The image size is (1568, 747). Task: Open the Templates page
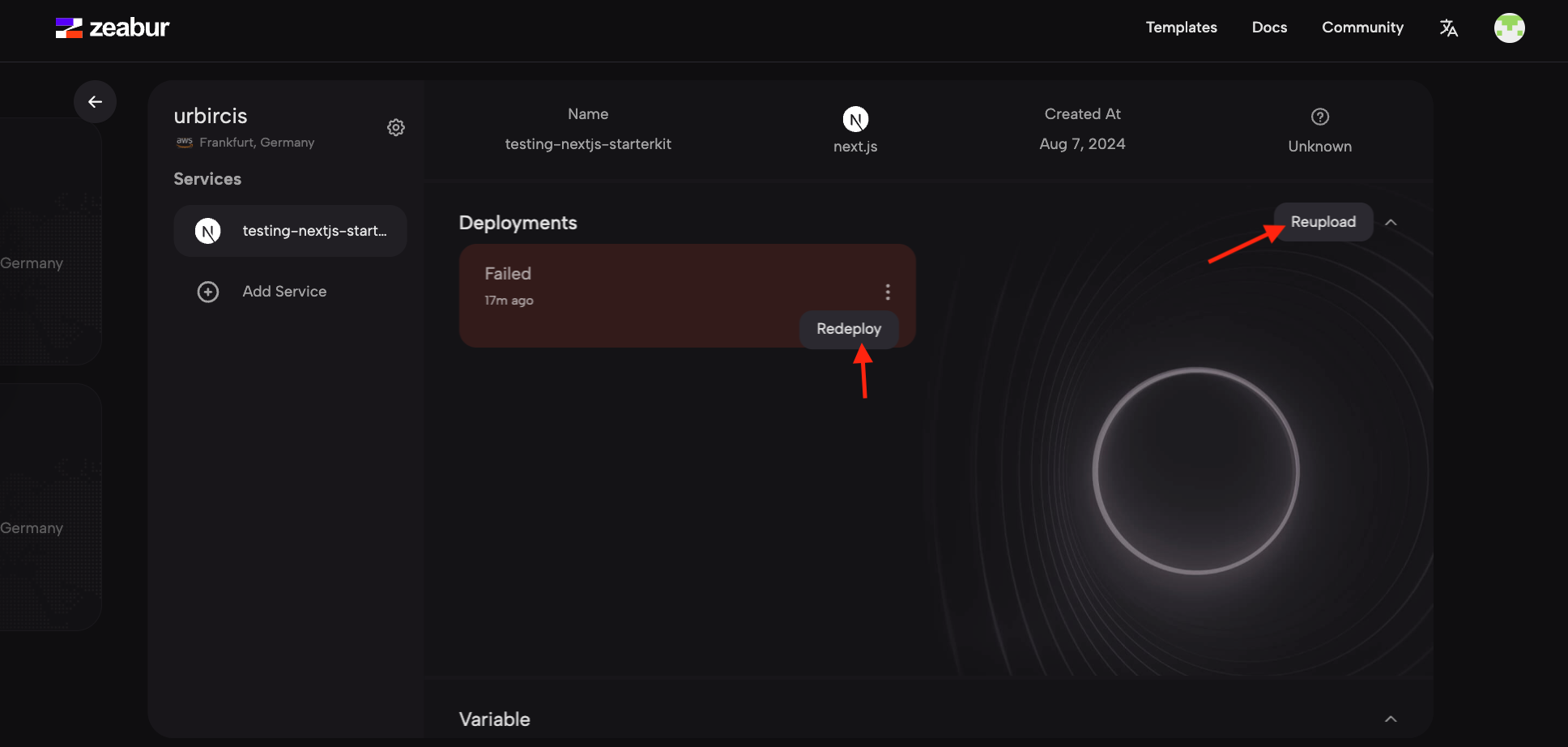click(x=1181, y=28)
